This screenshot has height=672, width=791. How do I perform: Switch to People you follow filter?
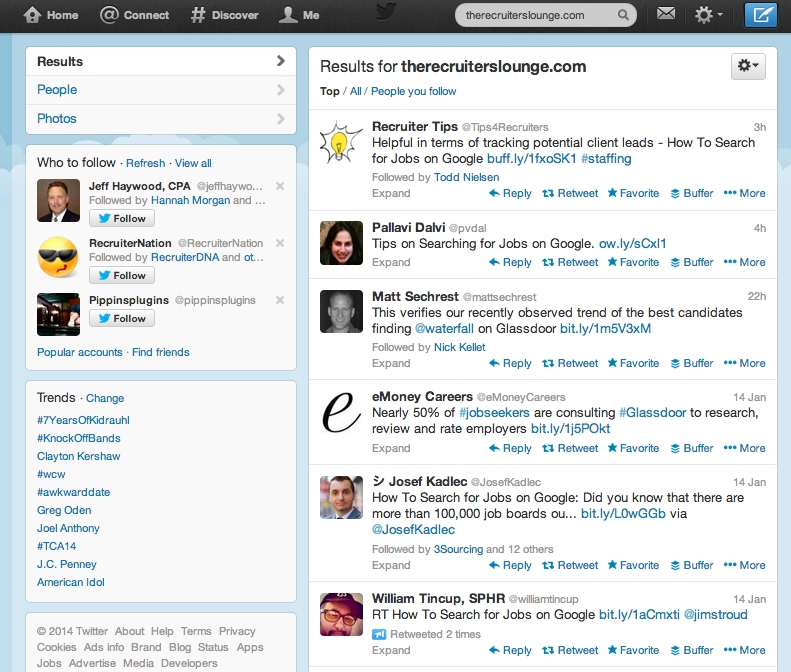pyautogui.click(x=414, y=91)
